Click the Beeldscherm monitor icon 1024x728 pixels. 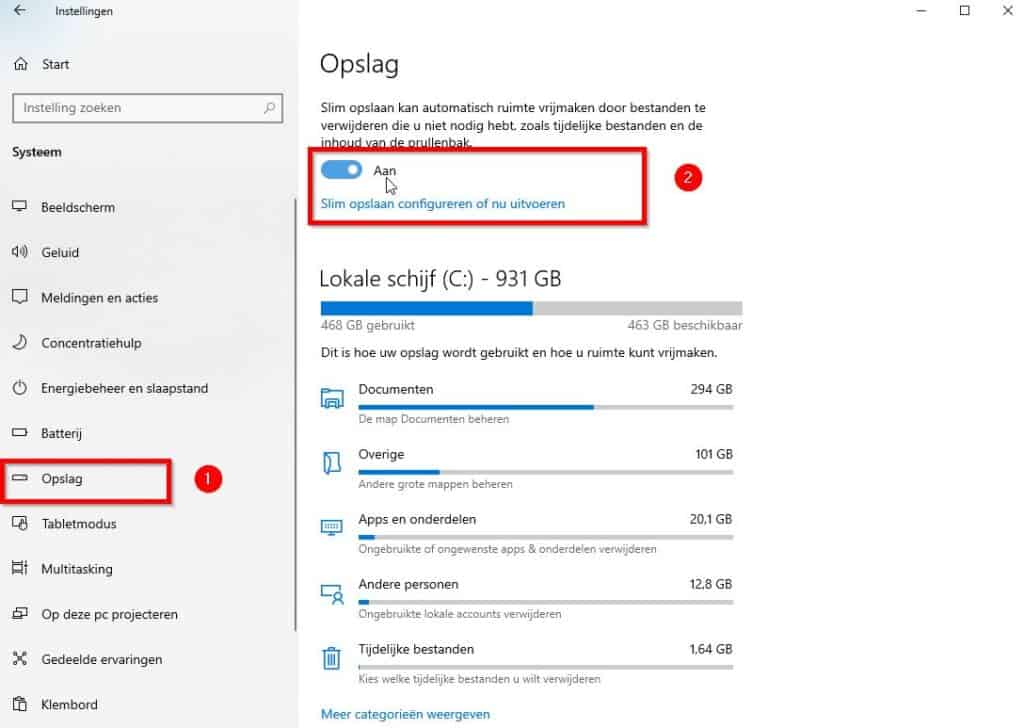point(20,207)
